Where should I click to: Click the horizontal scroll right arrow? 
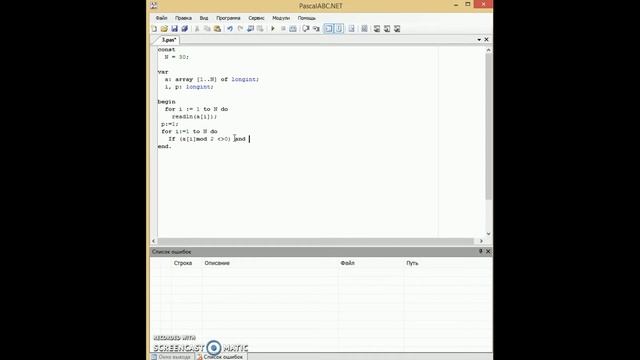click(481, 241)
